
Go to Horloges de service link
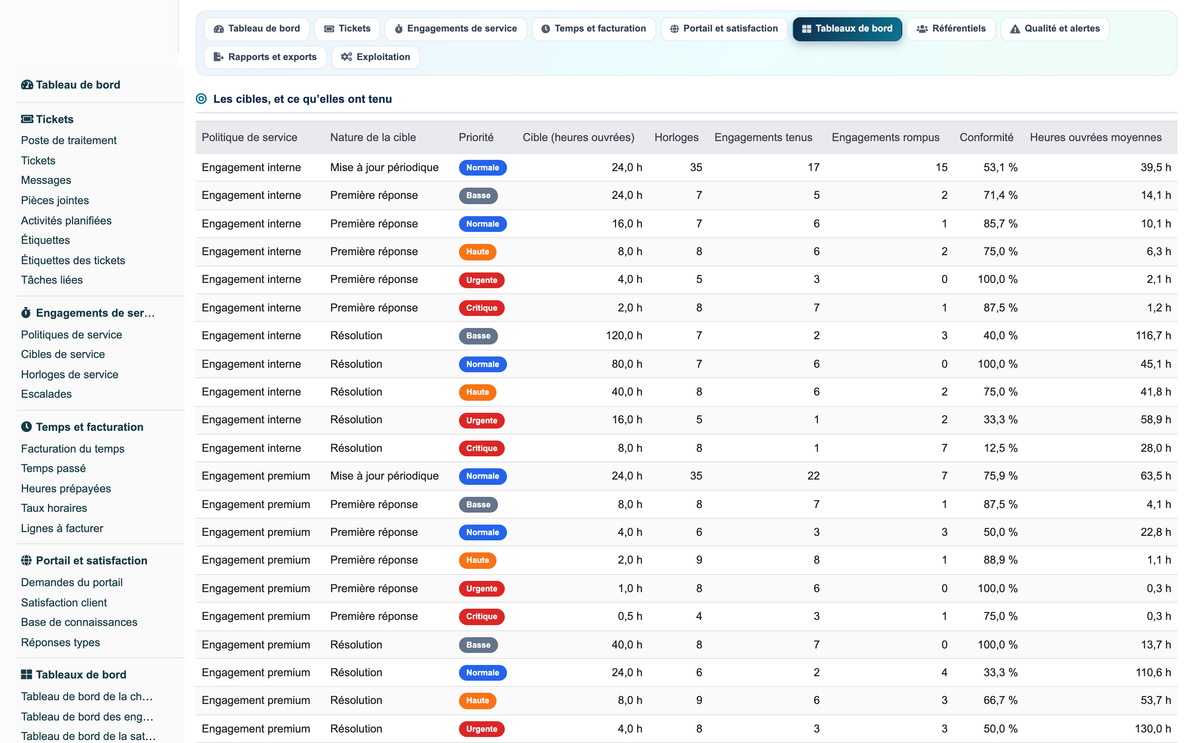pos(70,375)
